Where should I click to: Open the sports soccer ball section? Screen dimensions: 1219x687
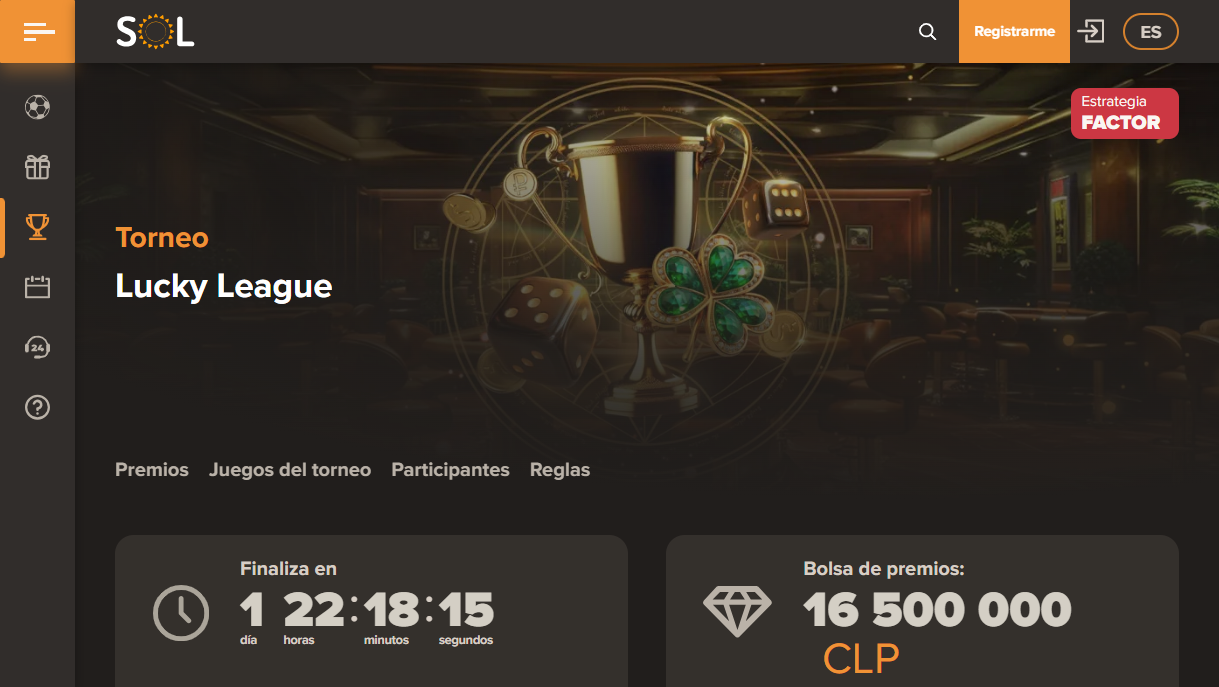[x=37, y=107]
